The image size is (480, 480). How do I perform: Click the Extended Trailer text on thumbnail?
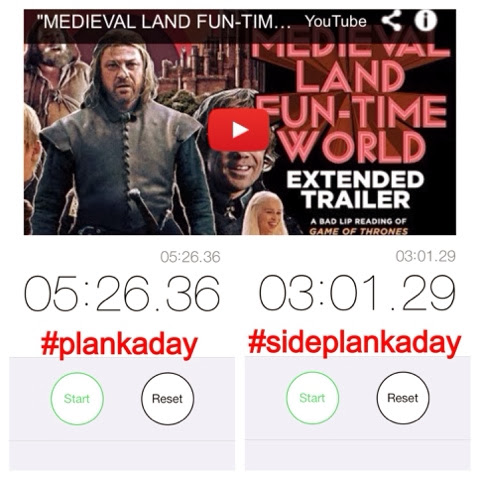(356, 190)
